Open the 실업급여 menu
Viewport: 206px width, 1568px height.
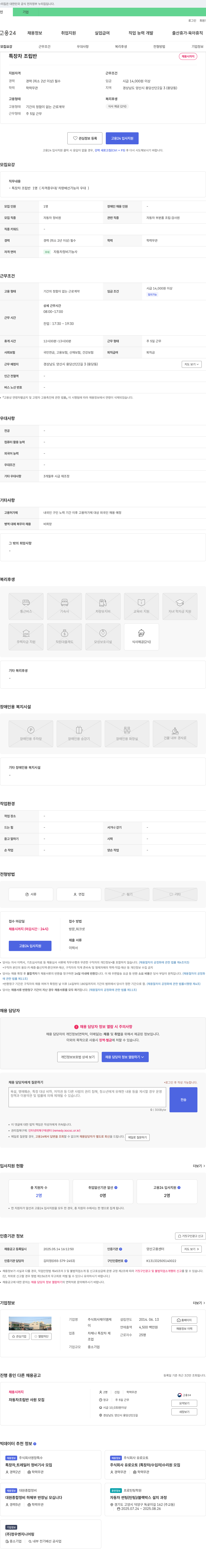pos(102,33)
